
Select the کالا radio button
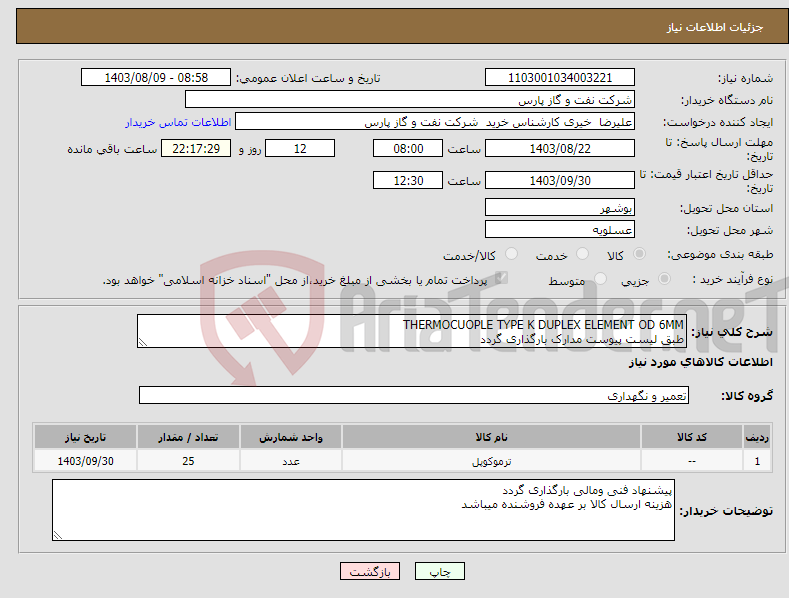[x=639, y=254]
